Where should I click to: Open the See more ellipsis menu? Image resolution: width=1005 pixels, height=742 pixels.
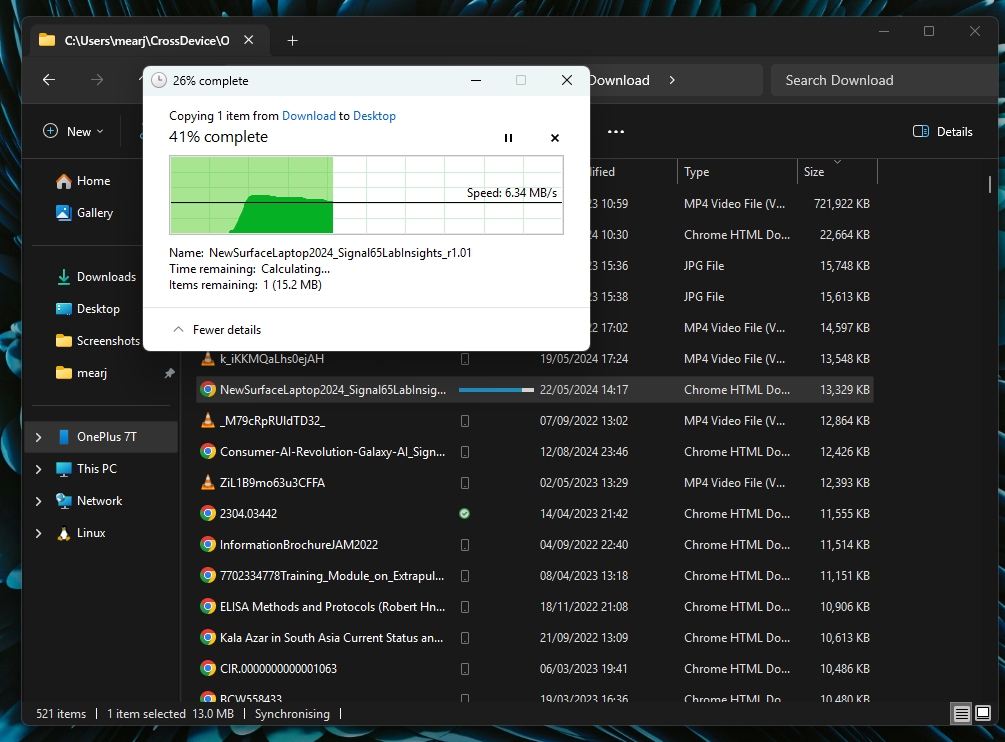pos(615,131)
